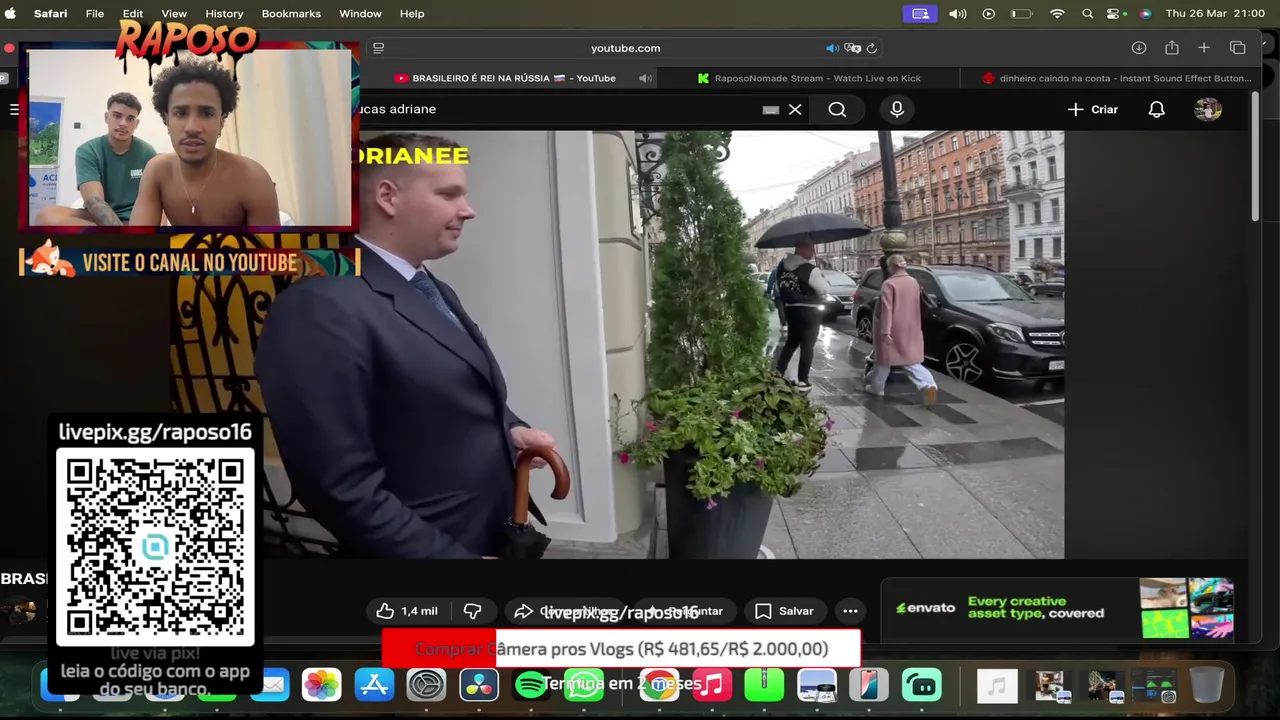Open the Safari menu
Screen dimensions: 1280x720
click(51, 14)
